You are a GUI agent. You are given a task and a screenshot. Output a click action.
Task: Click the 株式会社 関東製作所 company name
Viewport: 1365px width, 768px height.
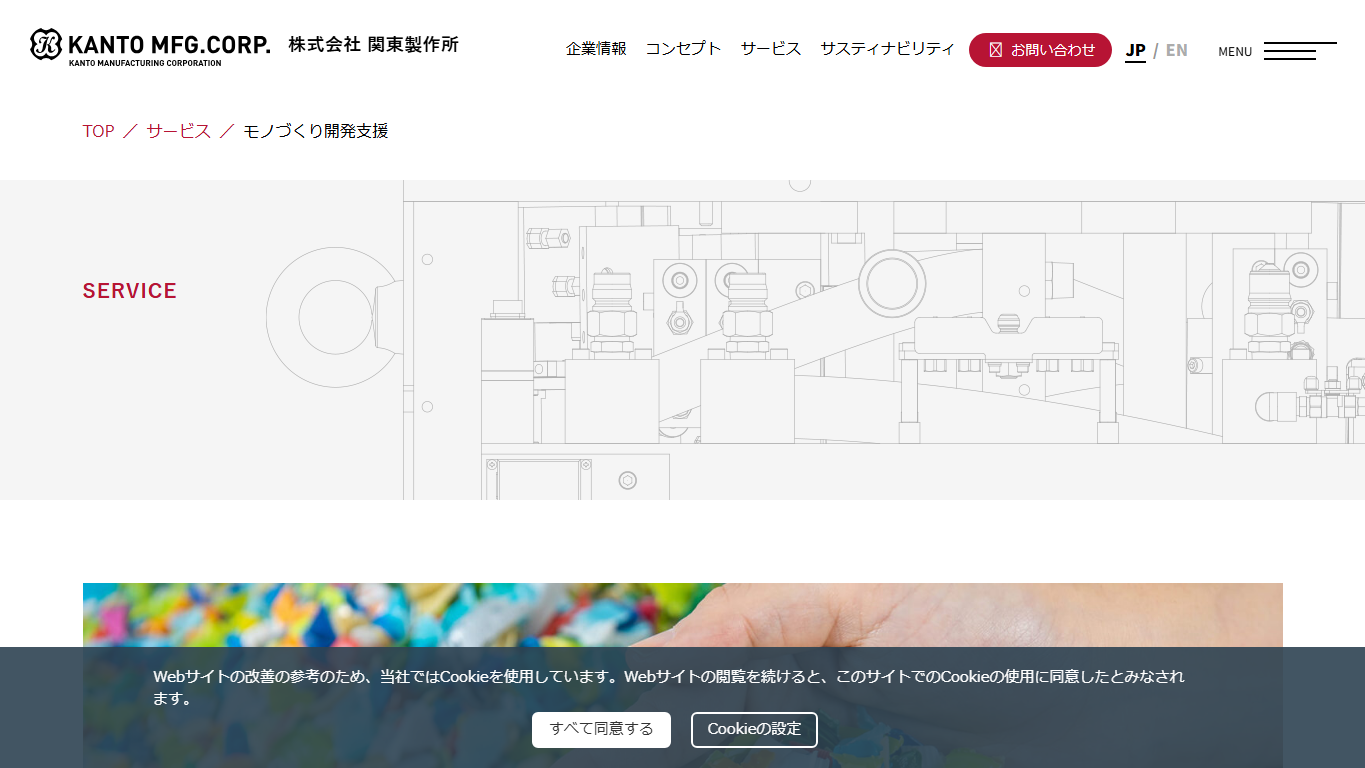pyautogui.click(x=374, y=45)
